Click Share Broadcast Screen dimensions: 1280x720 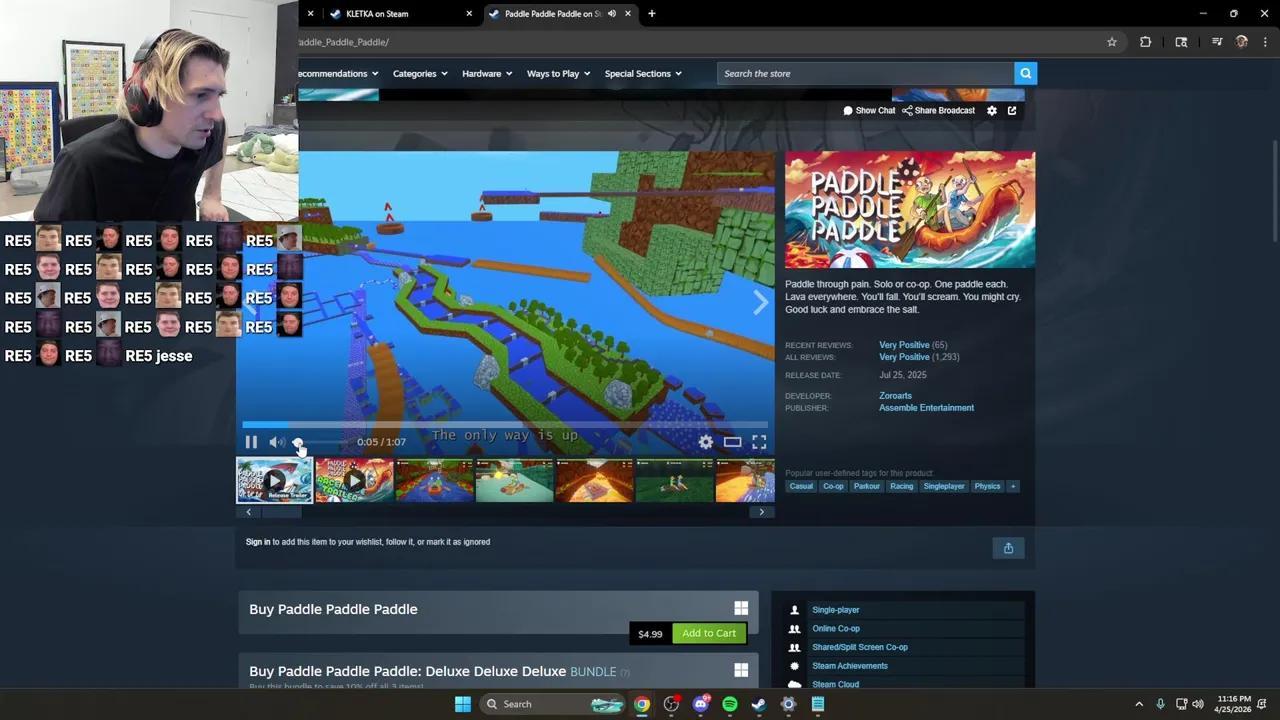[x=938, y=110]
